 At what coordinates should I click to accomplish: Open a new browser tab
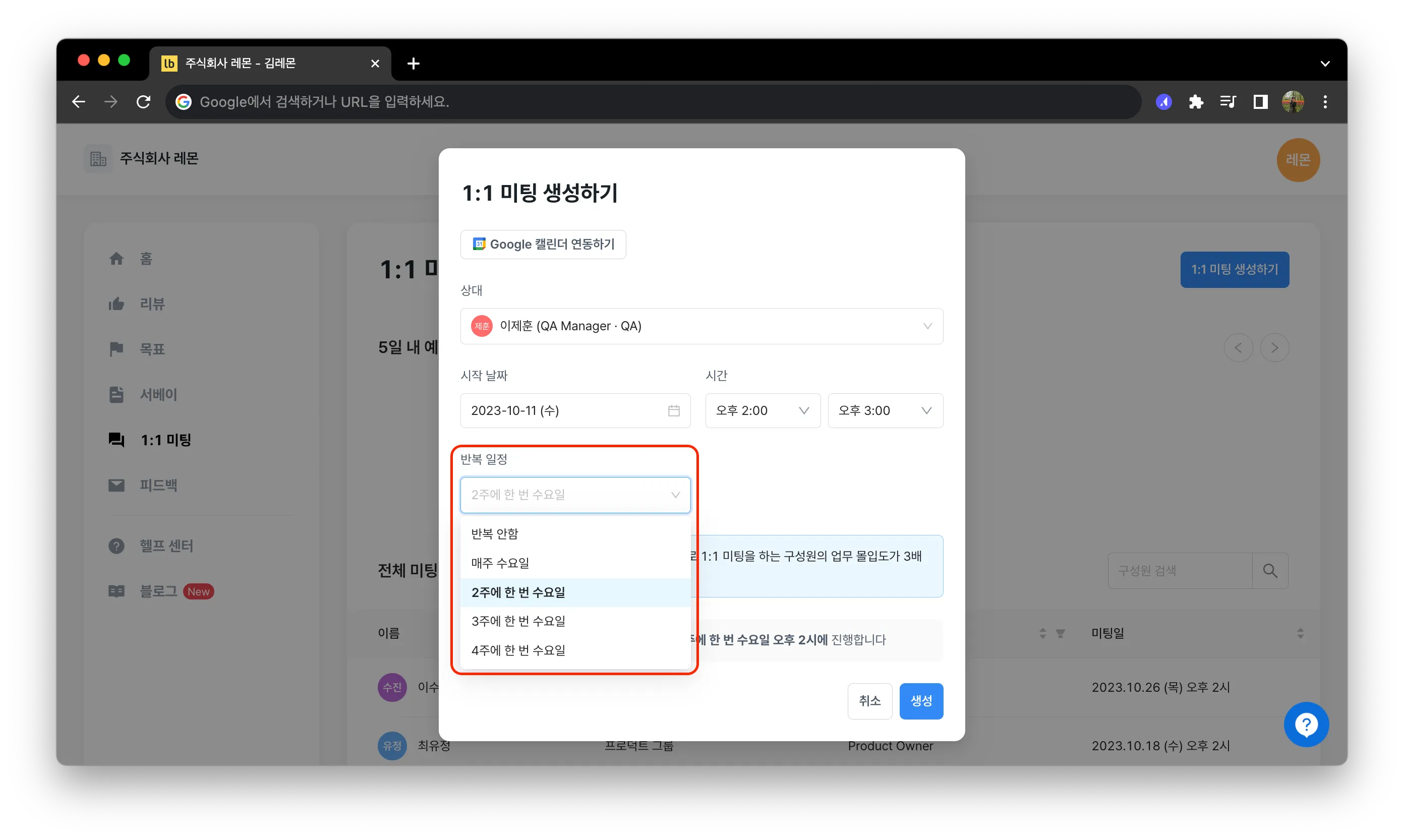(413, 64)
